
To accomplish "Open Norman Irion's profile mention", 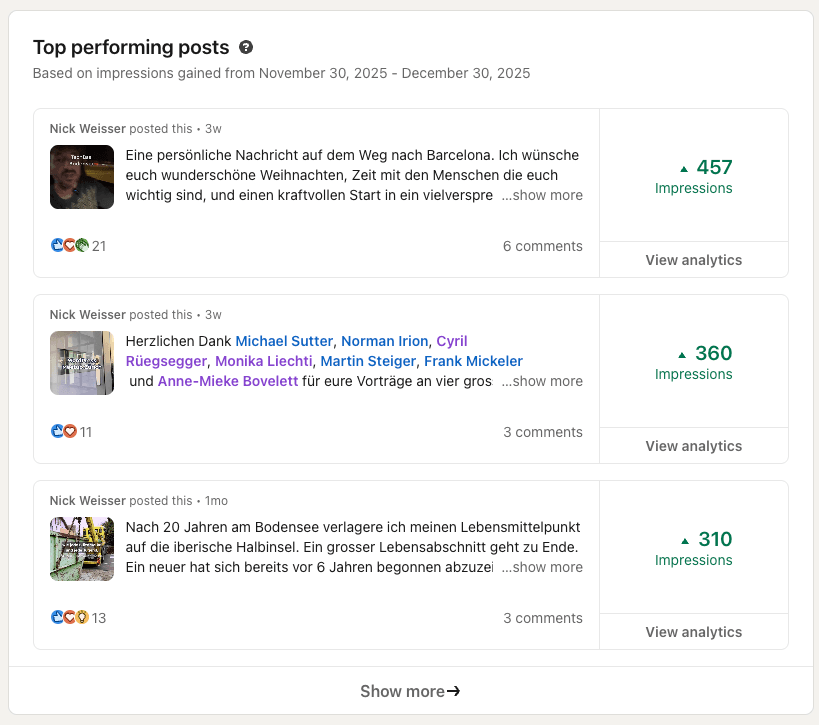I will click(384, 341).
